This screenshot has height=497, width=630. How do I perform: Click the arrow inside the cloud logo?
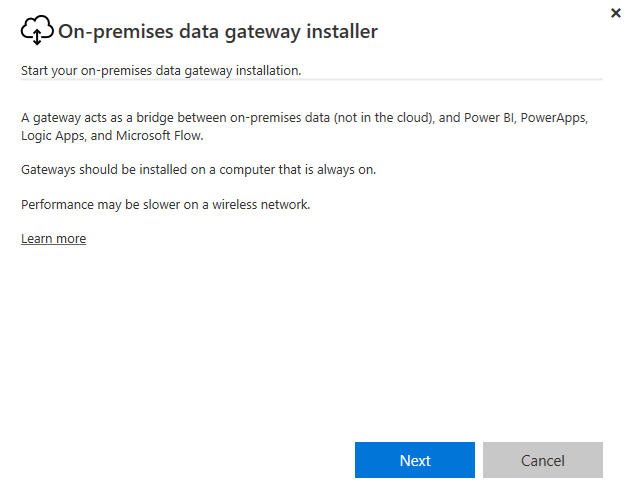[37, 37]
